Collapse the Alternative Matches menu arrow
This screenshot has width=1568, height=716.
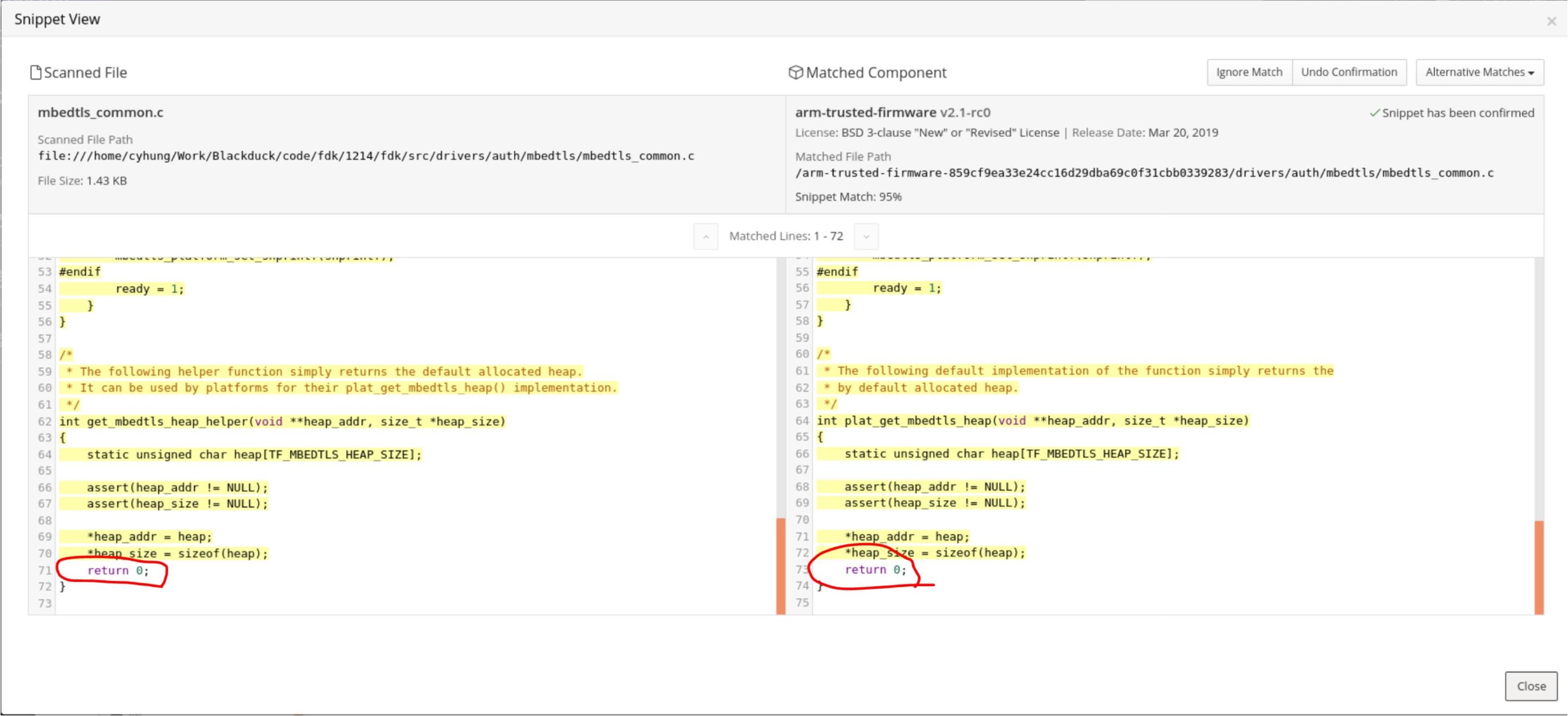tap(1531, 73)
